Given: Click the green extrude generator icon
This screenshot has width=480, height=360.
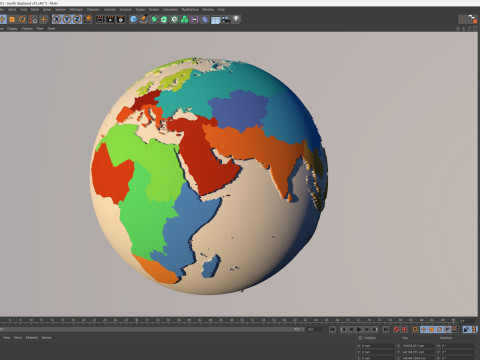Looking at the screenshot, I should (x=164, y=19).
